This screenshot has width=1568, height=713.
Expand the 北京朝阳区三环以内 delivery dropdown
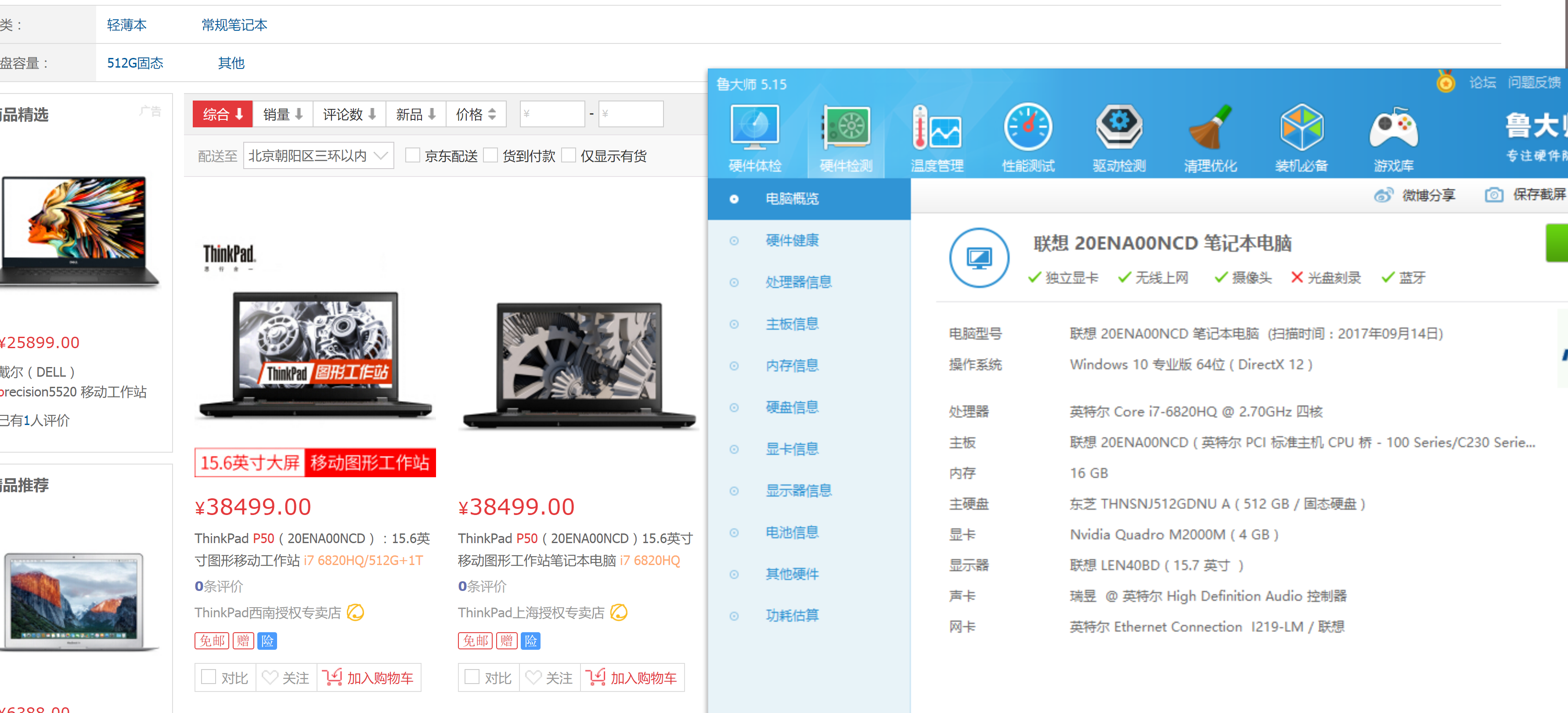(x=318, y=156)
